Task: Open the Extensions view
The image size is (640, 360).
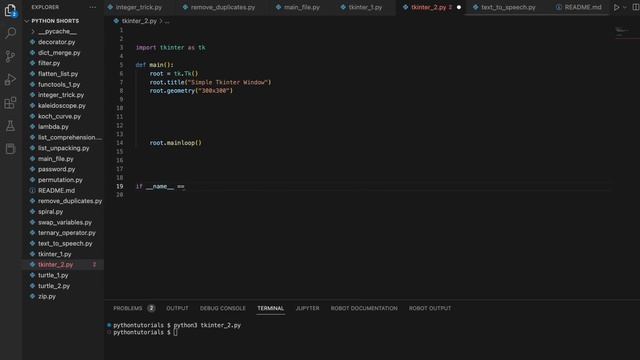Action: 10,102
